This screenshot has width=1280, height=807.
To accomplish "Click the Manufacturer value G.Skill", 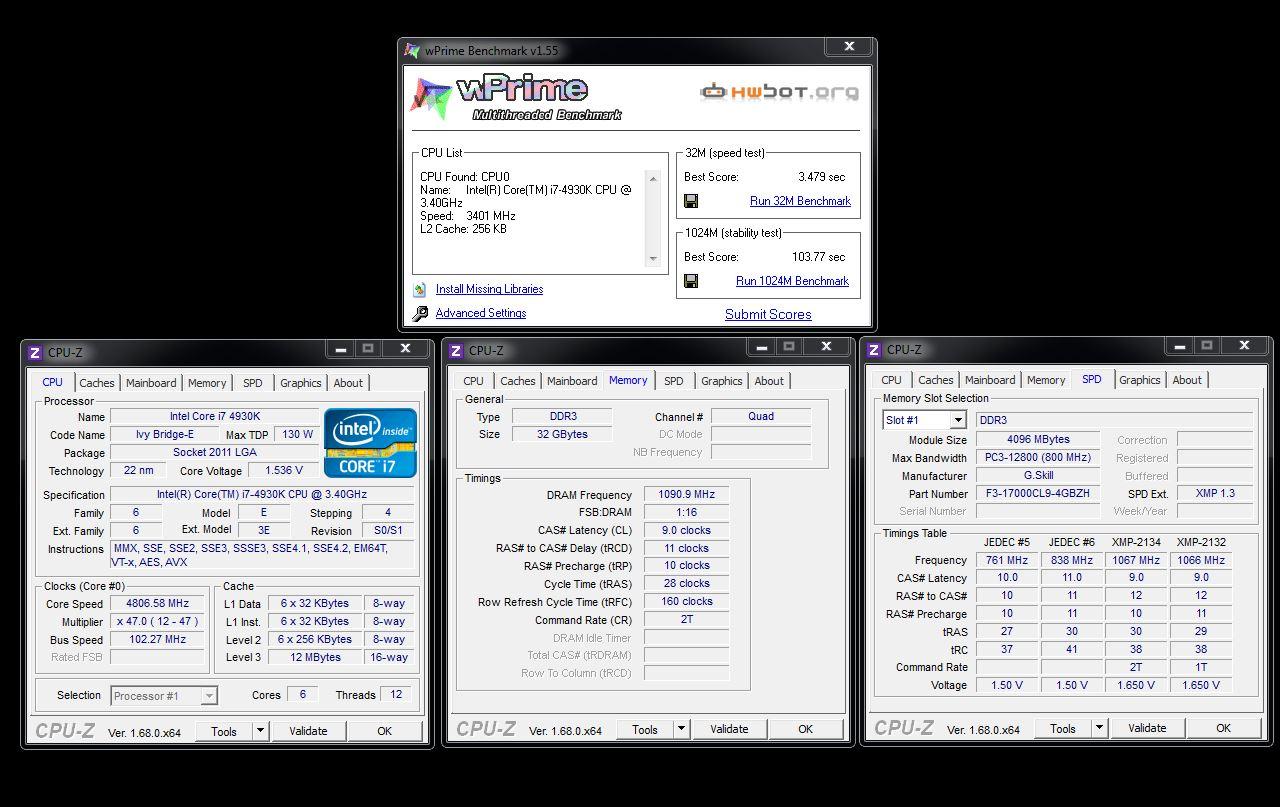I will pos(1038,476).
